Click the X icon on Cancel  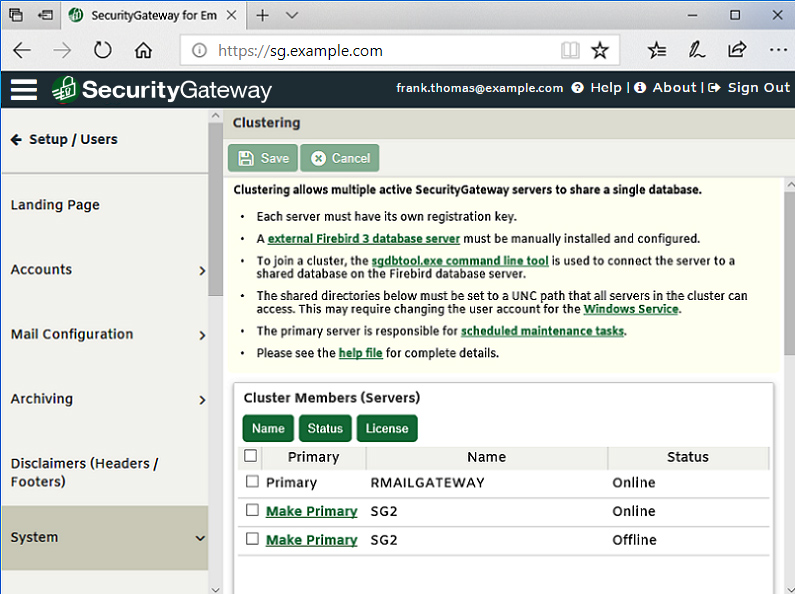(x=318, y=158)
